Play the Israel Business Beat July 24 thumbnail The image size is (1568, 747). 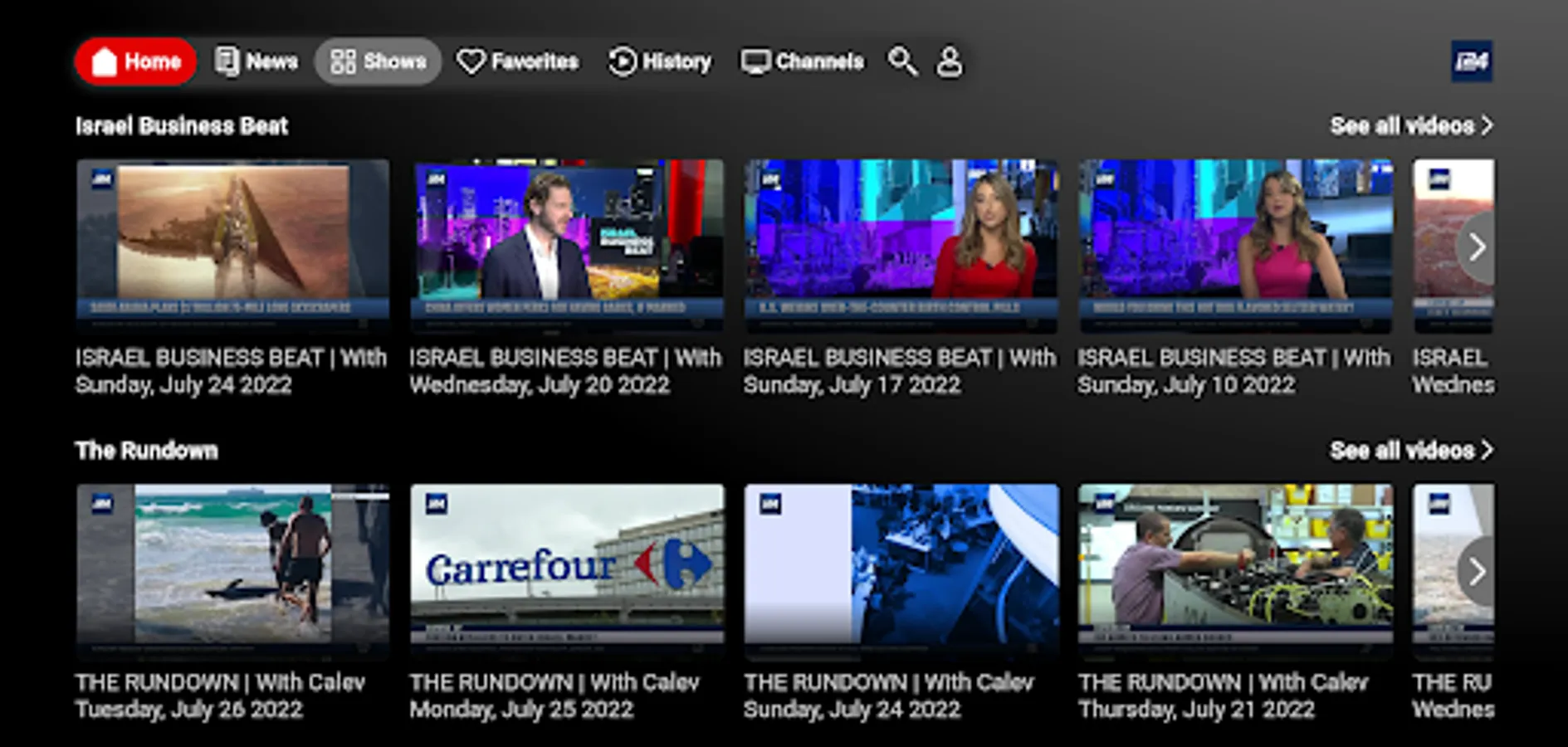(232, 246)
